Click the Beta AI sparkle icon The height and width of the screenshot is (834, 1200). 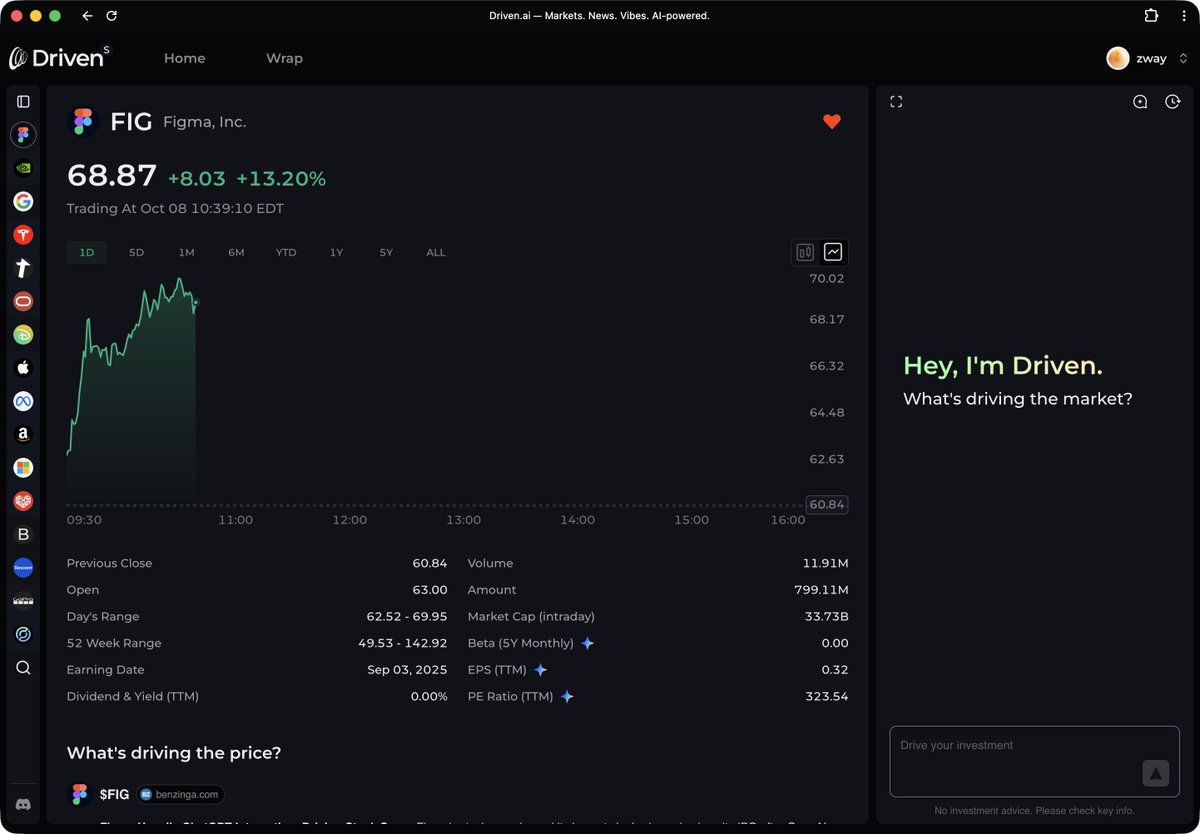(588, 643)
